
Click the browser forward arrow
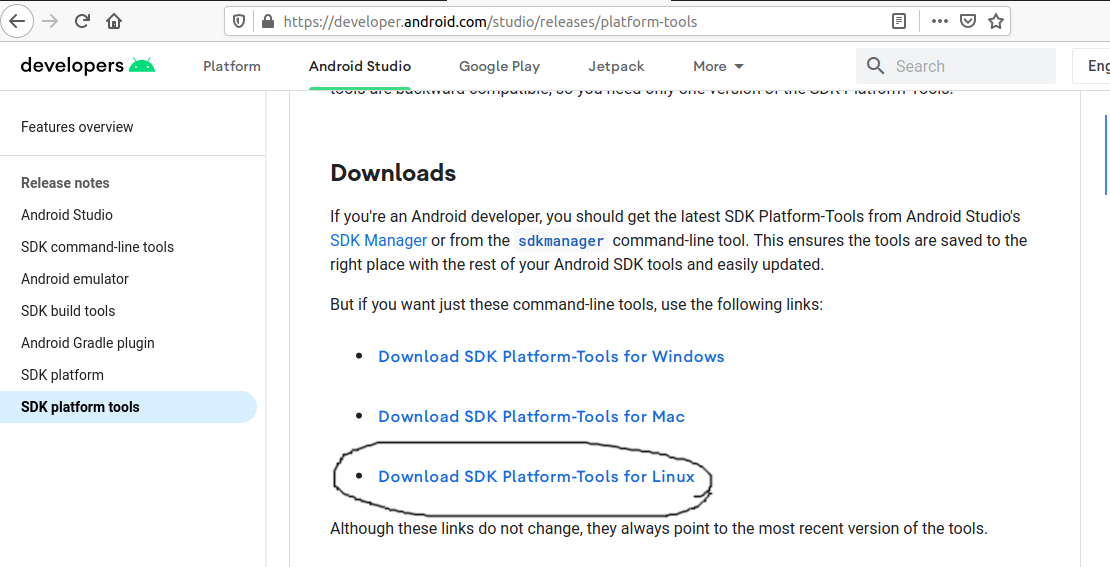click(50, 21)
